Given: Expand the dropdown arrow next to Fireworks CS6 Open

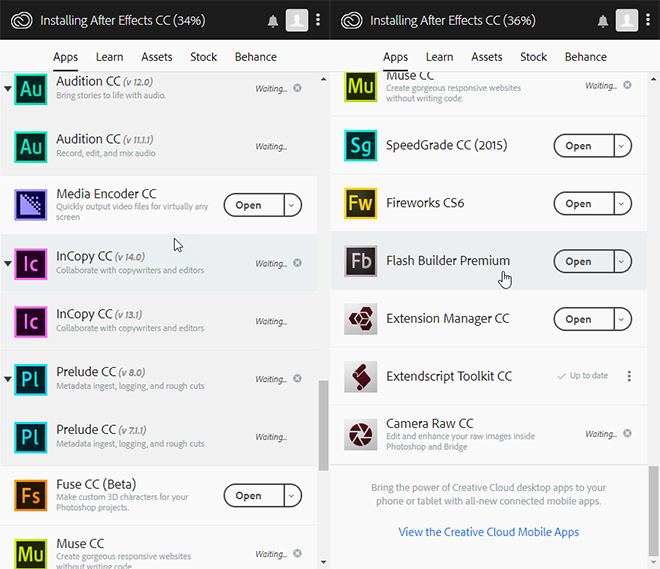Looking at the screenshot, I should coord(621,204).
